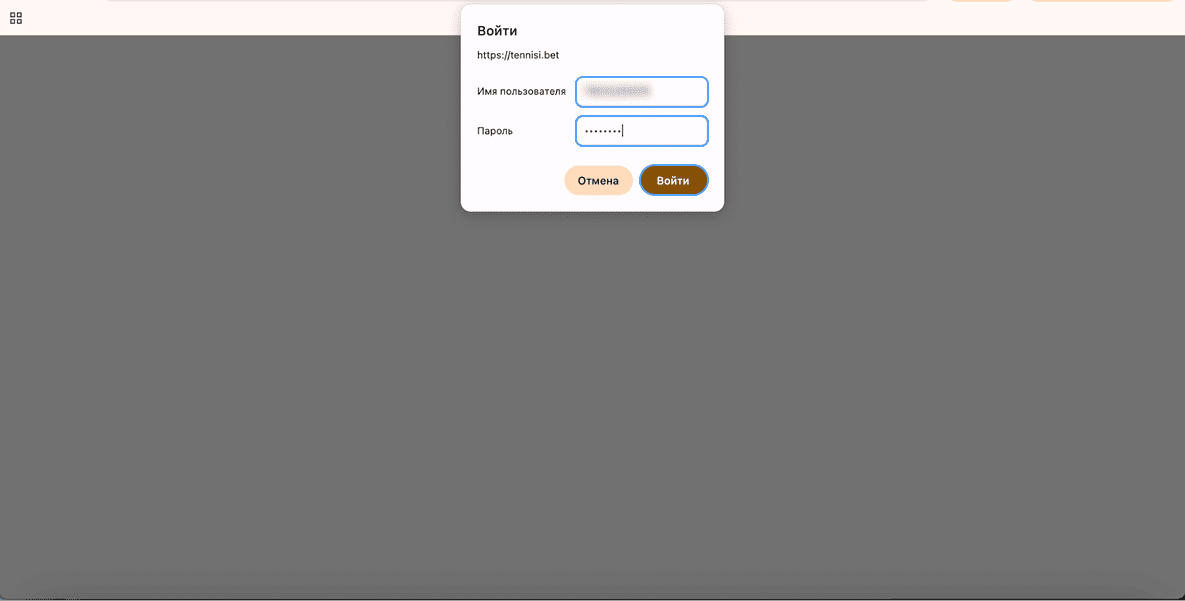The width and height of the screenshot is (1185, 601).
Task: Focus the Имя пользователя input field
Action: (x=641, y=92)
